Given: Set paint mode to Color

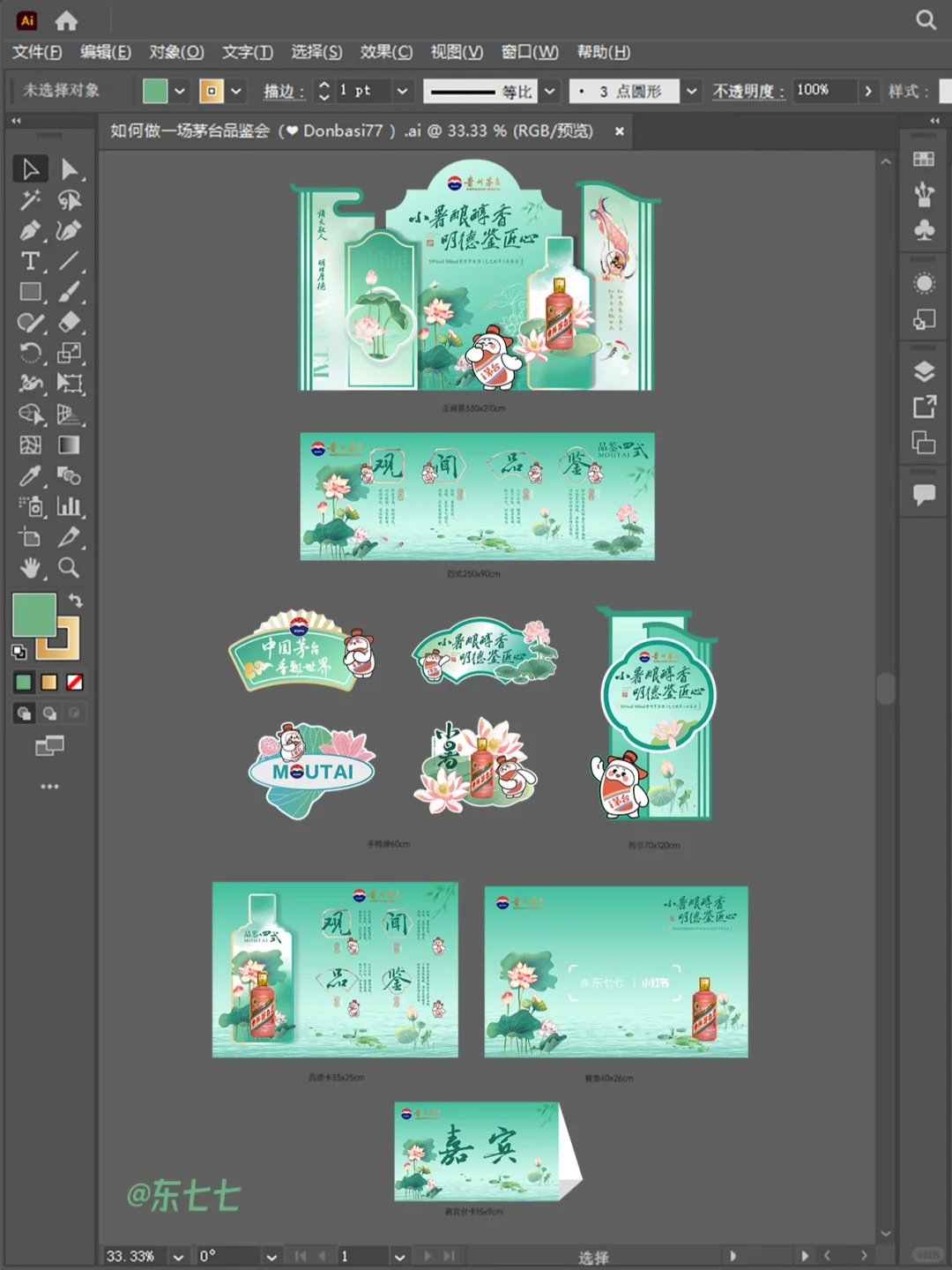Looking at the screenshot, I should click(24, 683).
